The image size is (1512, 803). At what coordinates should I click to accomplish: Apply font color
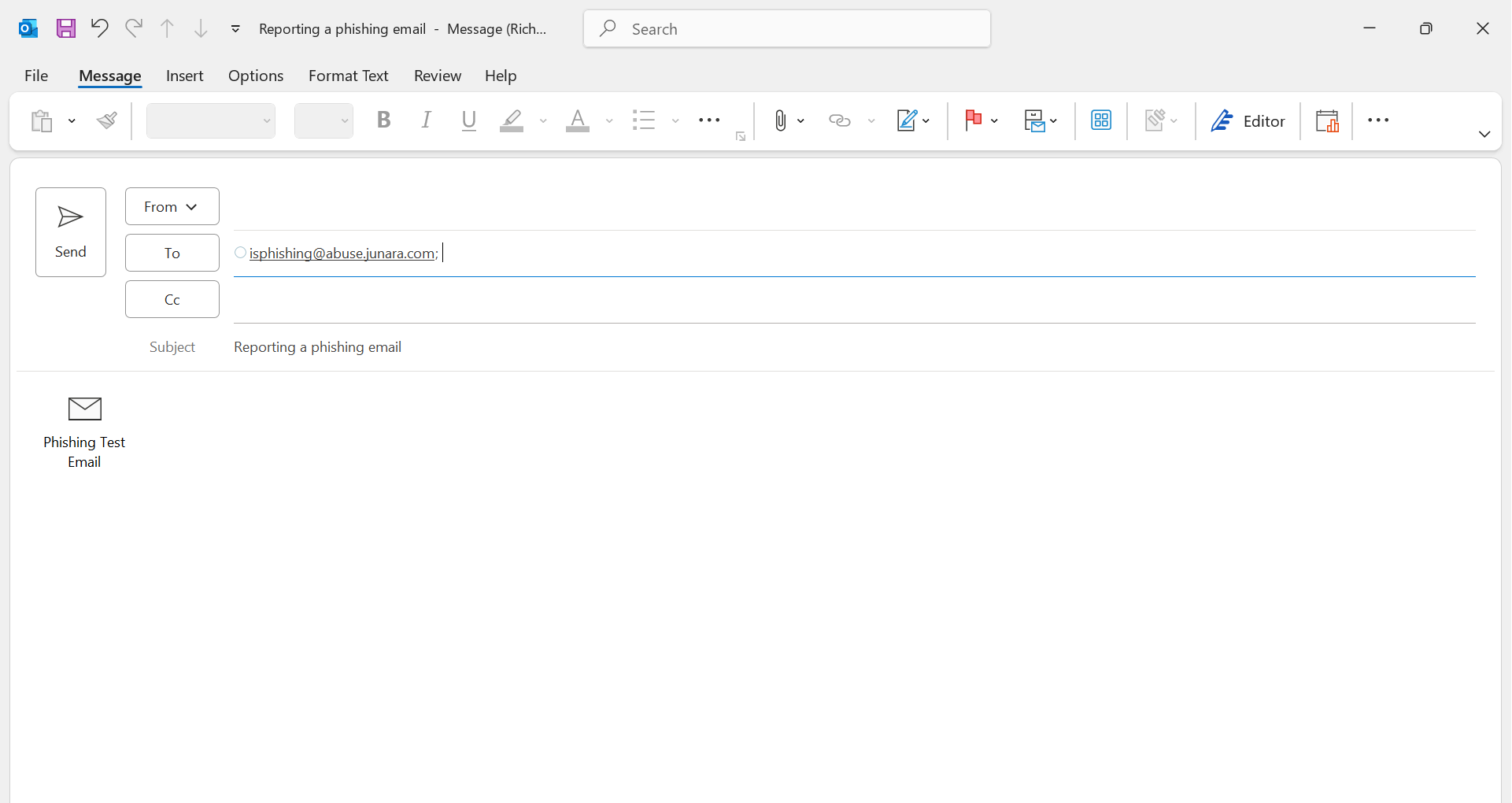point(578,120)
